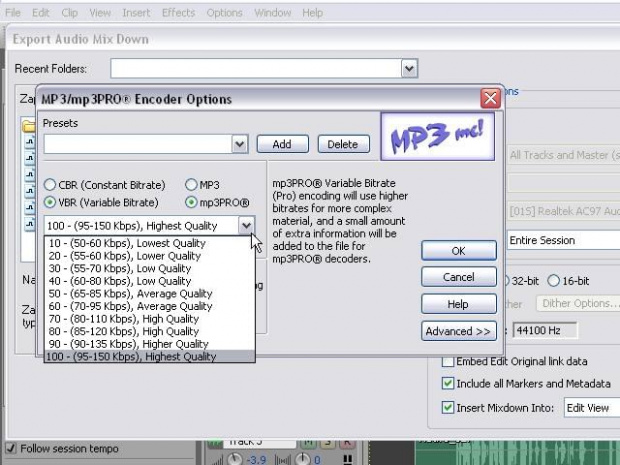Choose 100 - (95-150 Kbps), Highest Quality in list
Screen dimensions: 620x465
pyautogui.click(x=149, y=356)
